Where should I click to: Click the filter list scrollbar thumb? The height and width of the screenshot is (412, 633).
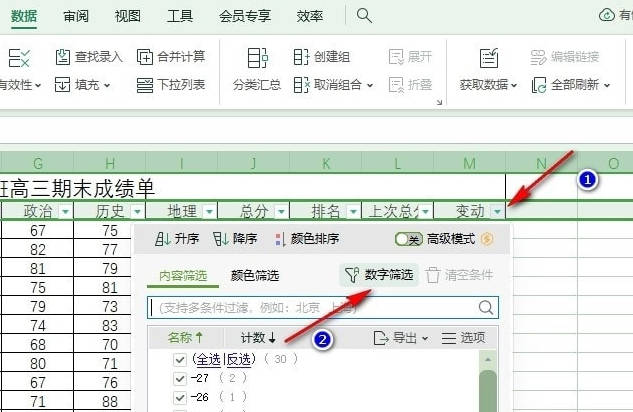488,391
